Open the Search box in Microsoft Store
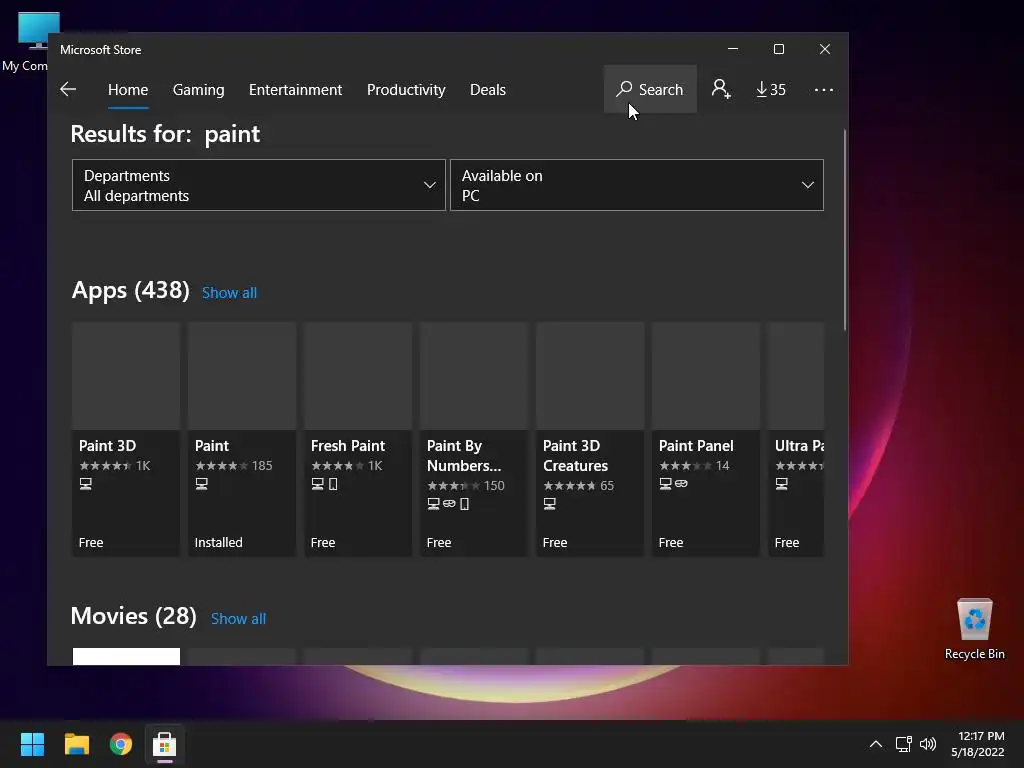The width and height of the screenshot is (1024, 768). (650, 89)
